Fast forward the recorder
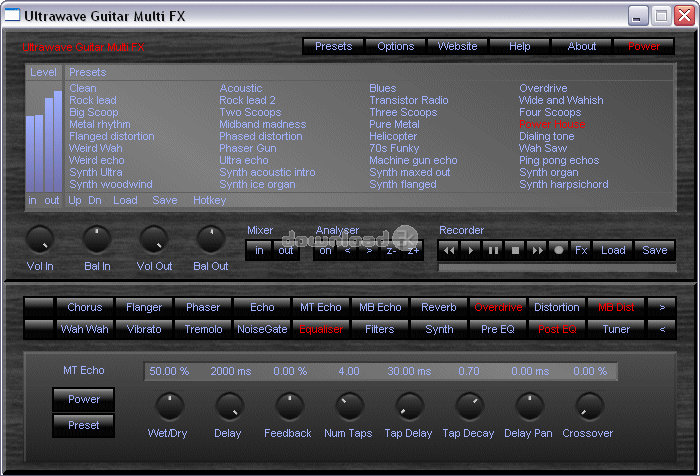 [x=537, y=251]
